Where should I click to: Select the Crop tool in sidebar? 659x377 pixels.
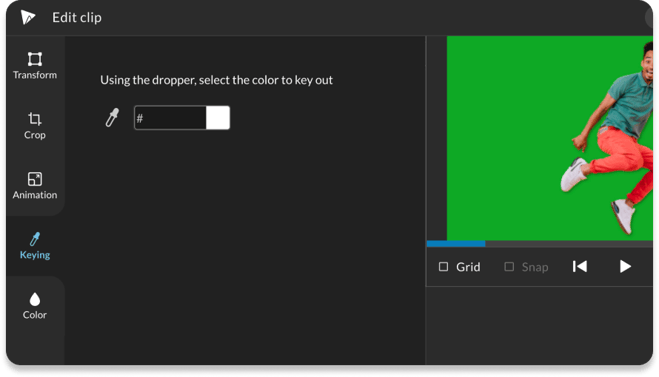35,126
